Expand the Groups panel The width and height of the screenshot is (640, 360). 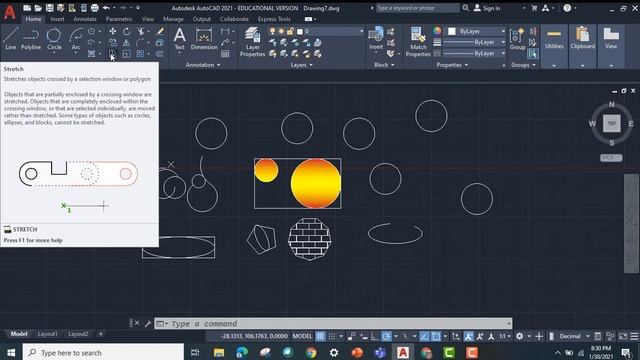pos(523,65)
